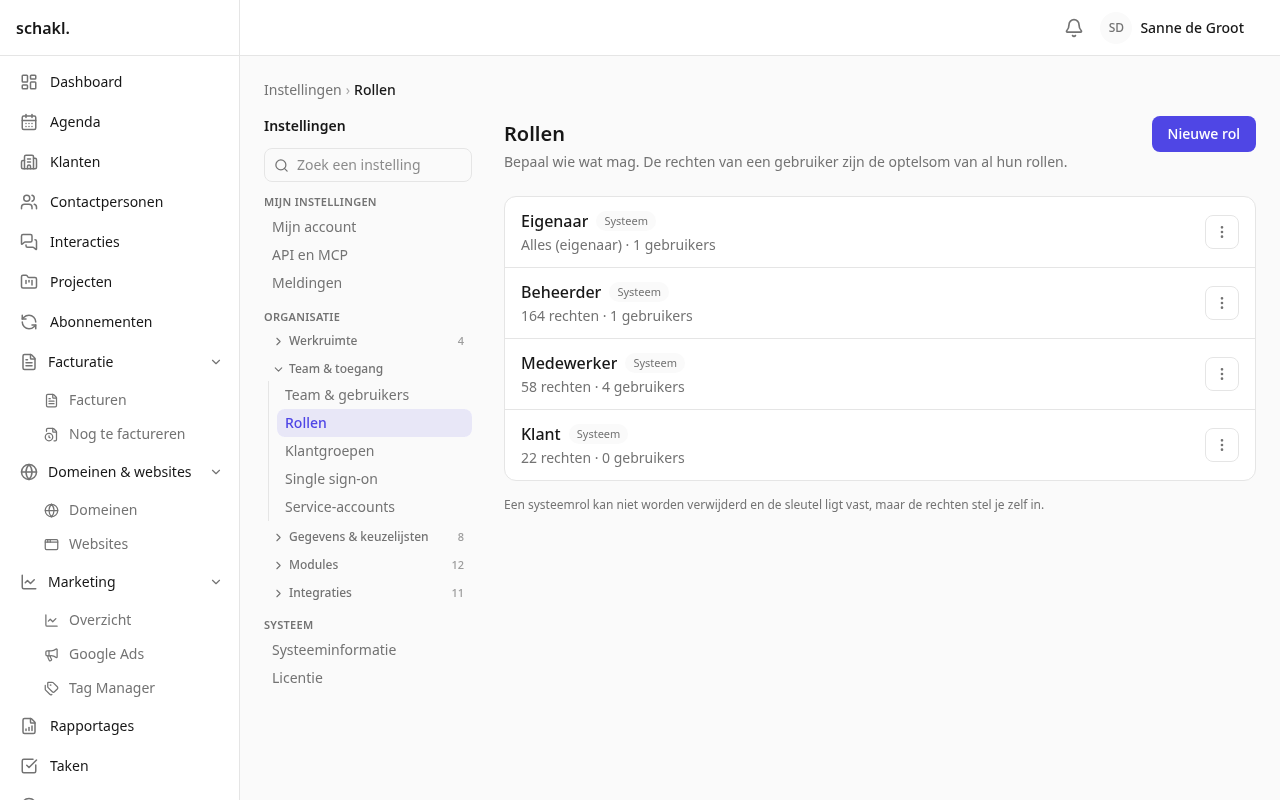Viewport: 1280px width, 800px height.
Task: Click the Nieuwe rol button
Action: [x=1204, y=134]
